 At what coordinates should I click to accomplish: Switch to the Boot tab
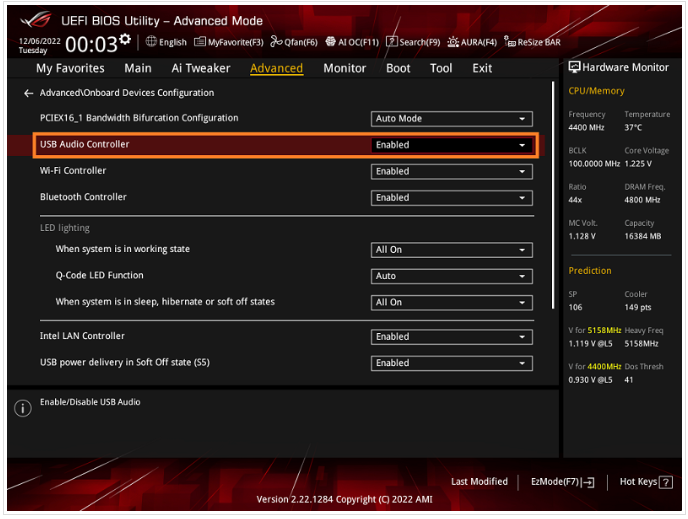pyautogui.click(x=398, y=68)
